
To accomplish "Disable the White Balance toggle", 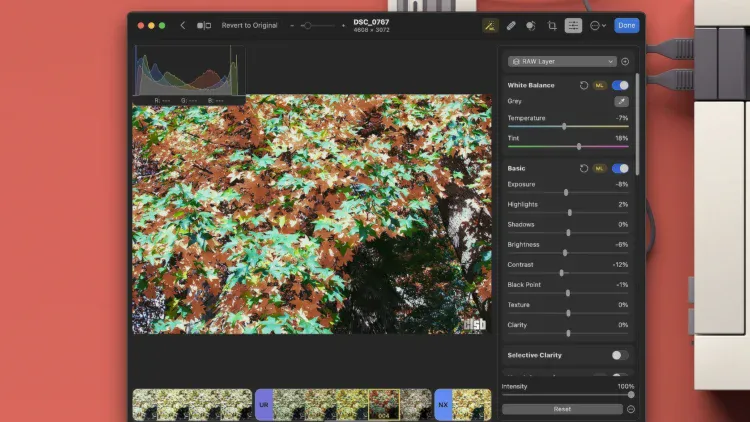I will [621, 85].
